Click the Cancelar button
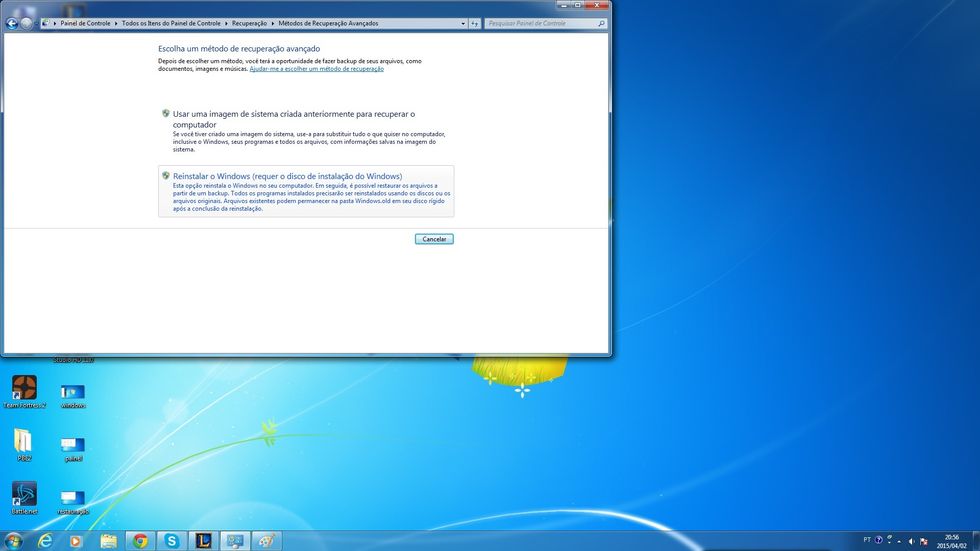The width and height of the screenshot is (980, 551). tap(434, 239)
